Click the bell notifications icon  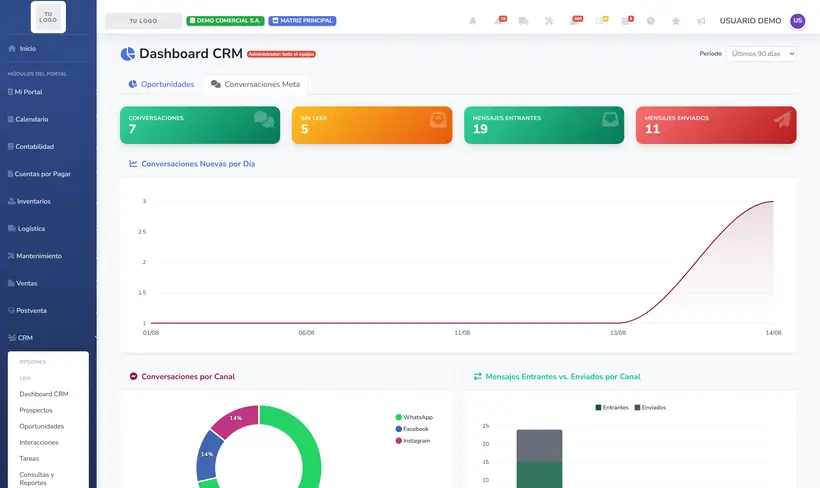click(x=473, y=21)
